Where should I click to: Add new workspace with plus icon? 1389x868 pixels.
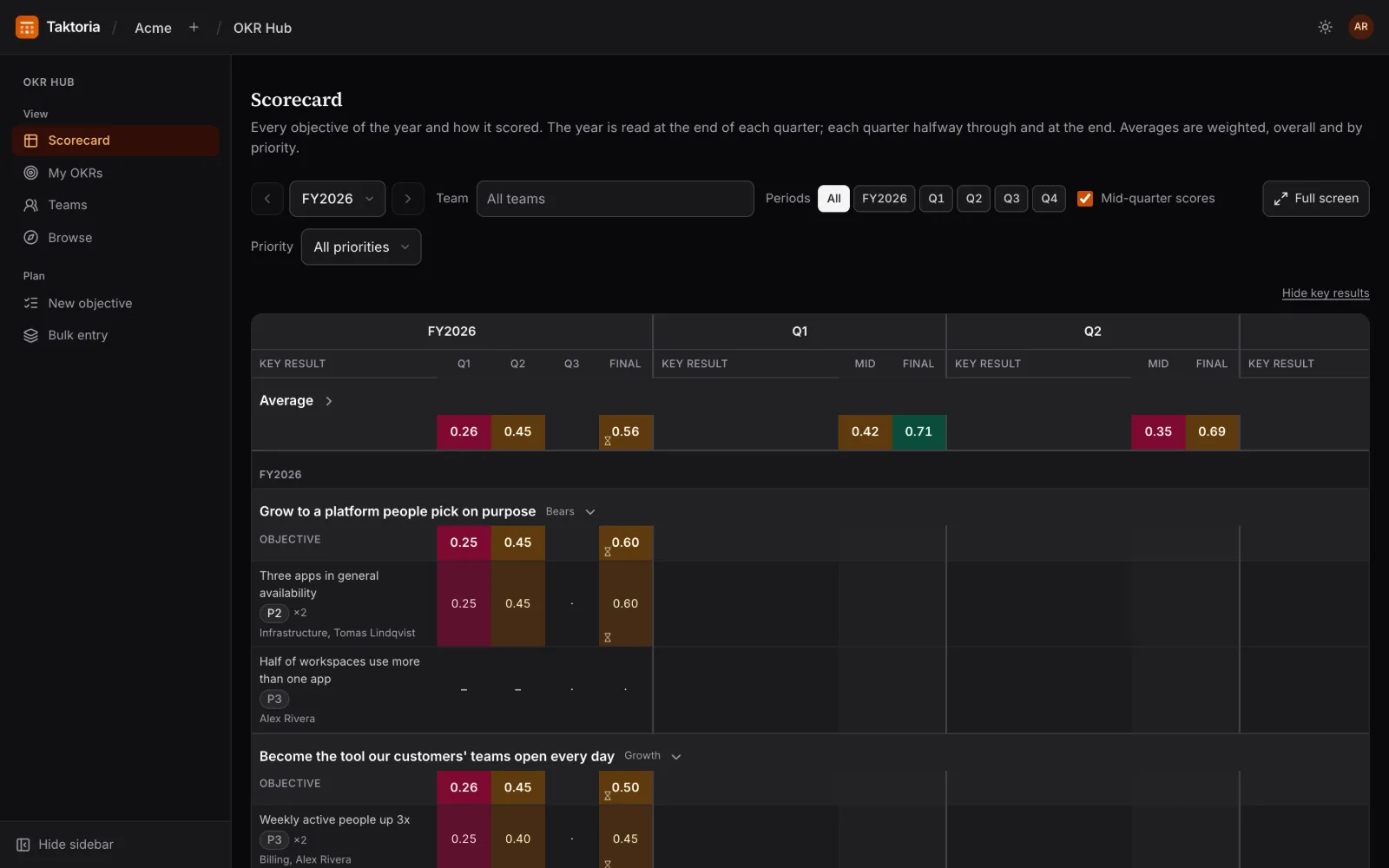(x=194, y=27)
